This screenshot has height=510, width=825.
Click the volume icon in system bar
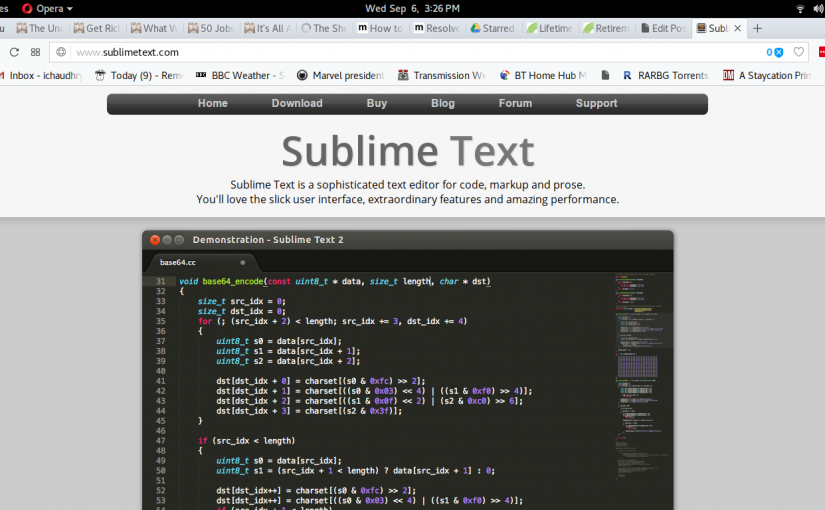pos(817,8)
